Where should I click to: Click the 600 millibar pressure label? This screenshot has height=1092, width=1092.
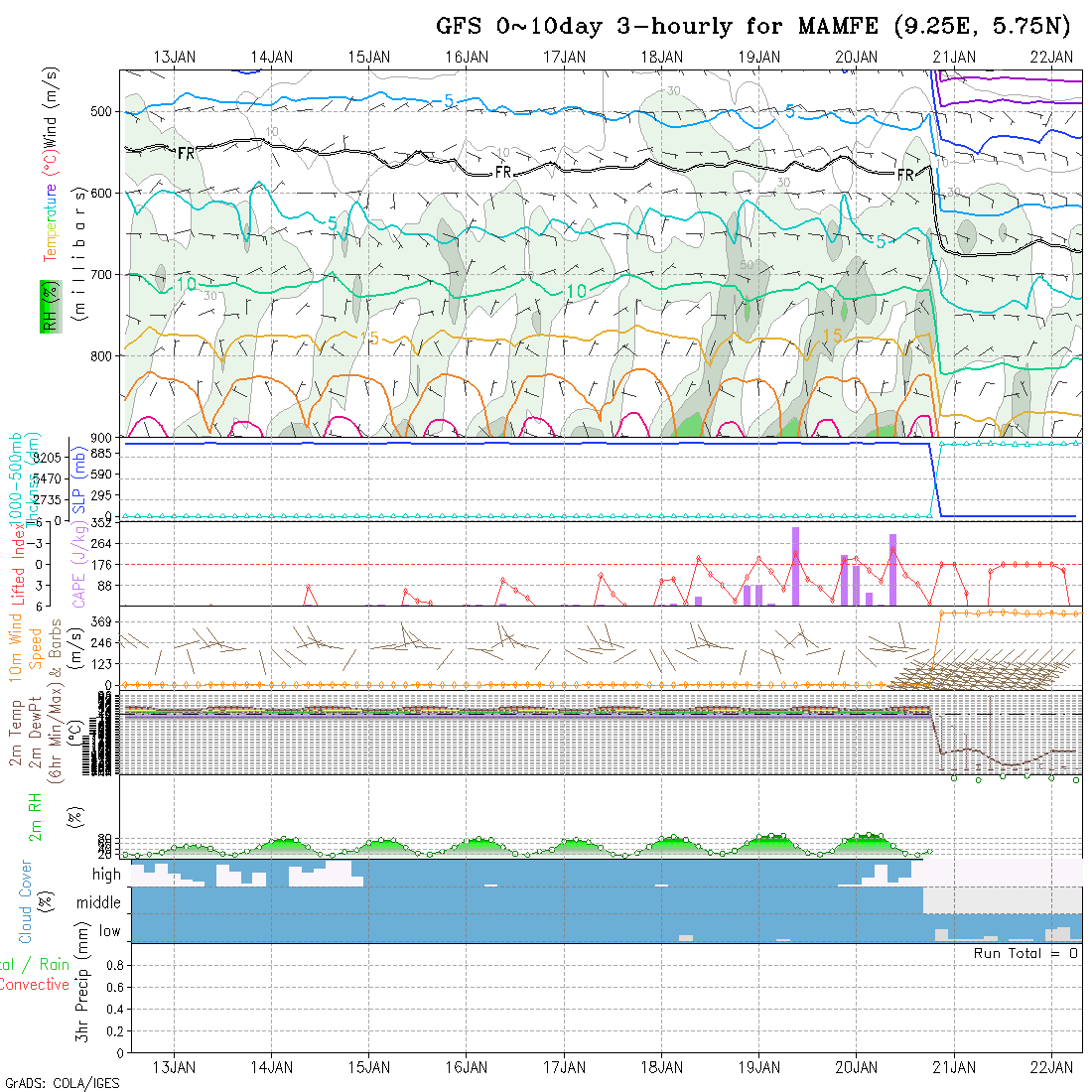tap(101, 193)
